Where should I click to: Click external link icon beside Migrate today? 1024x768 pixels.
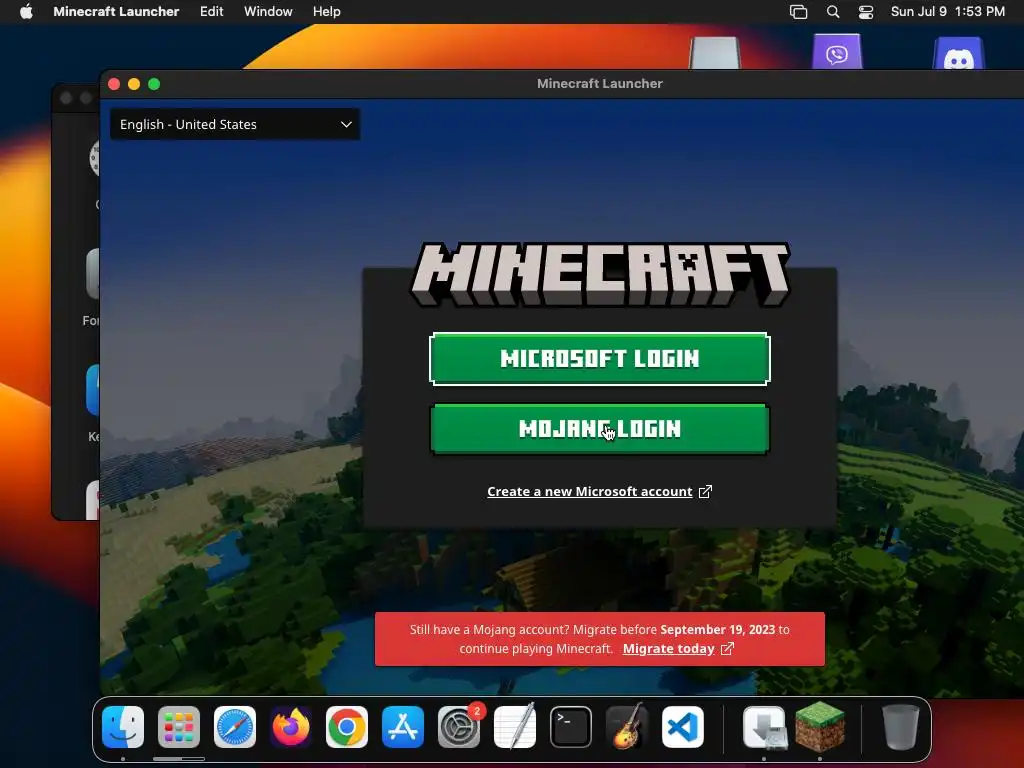(x=727, y=648)
